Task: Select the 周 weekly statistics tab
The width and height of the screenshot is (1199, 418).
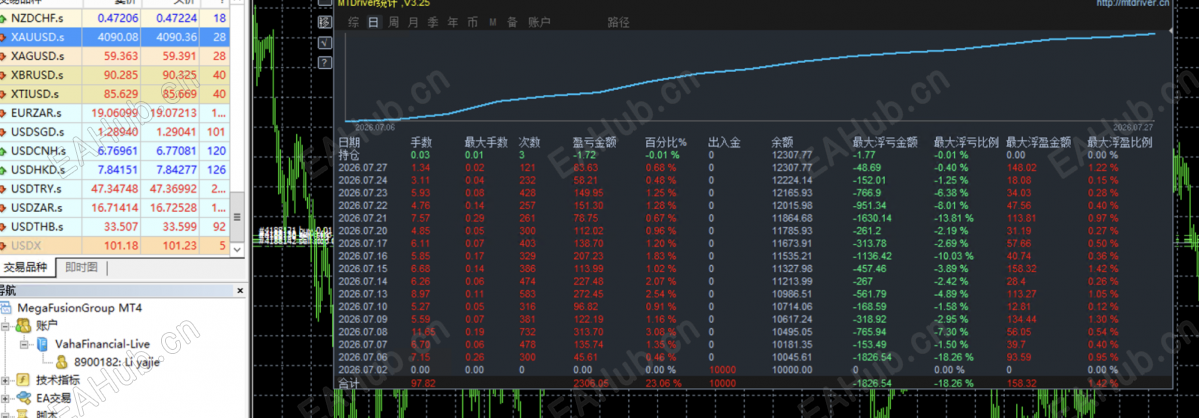Action: pyautogui.click(x=393, y=22)
